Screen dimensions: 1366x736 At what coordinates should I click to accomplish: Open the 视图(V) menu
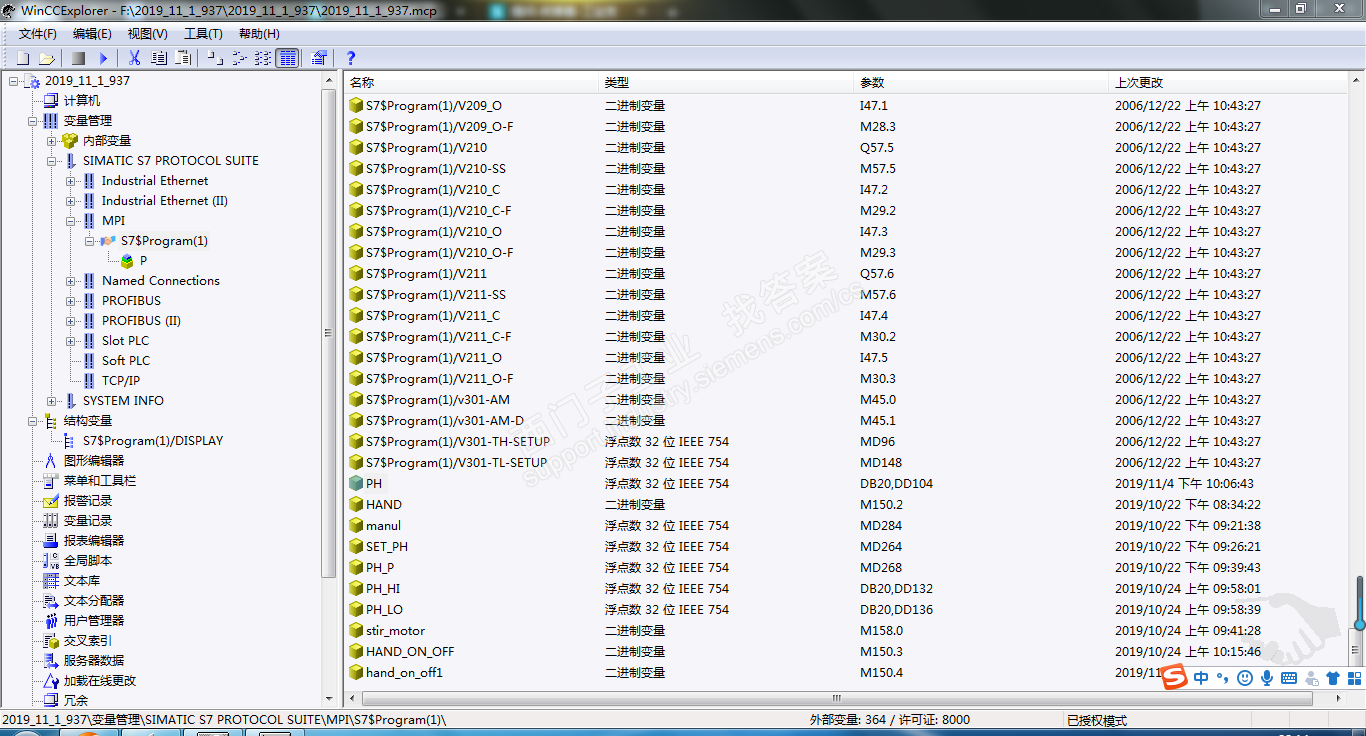[148, 34]
